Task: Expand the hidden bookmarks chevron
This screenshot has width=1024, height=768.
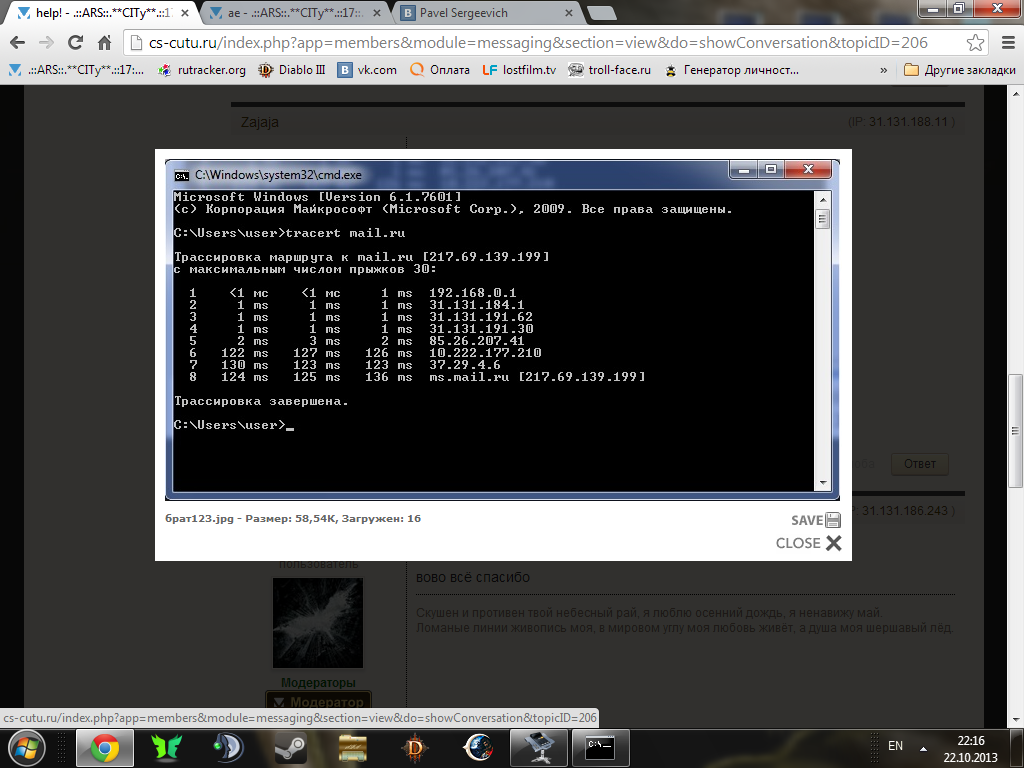Action: coord(884,70)
